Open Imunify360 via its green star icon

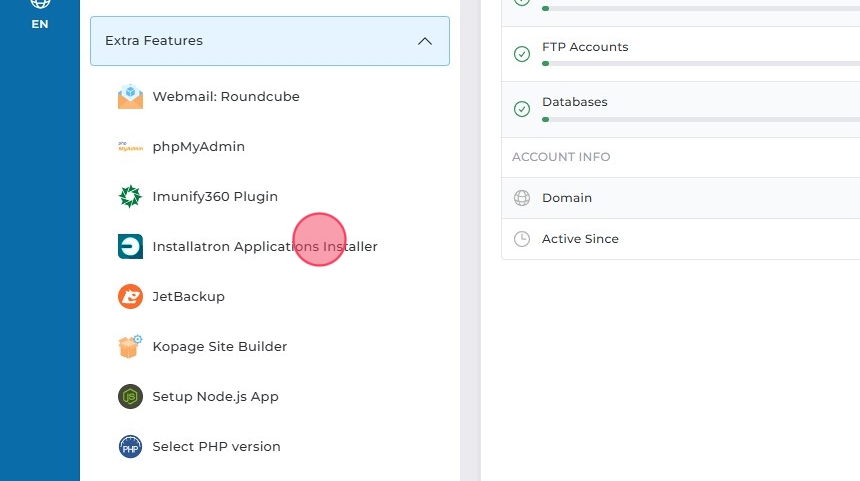130,197
